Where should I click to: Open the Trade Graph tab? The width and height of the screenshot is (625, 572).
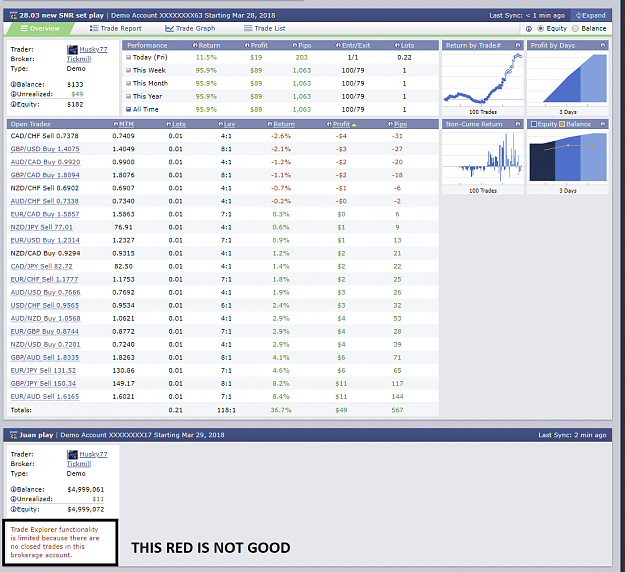(x=190, y=29)
